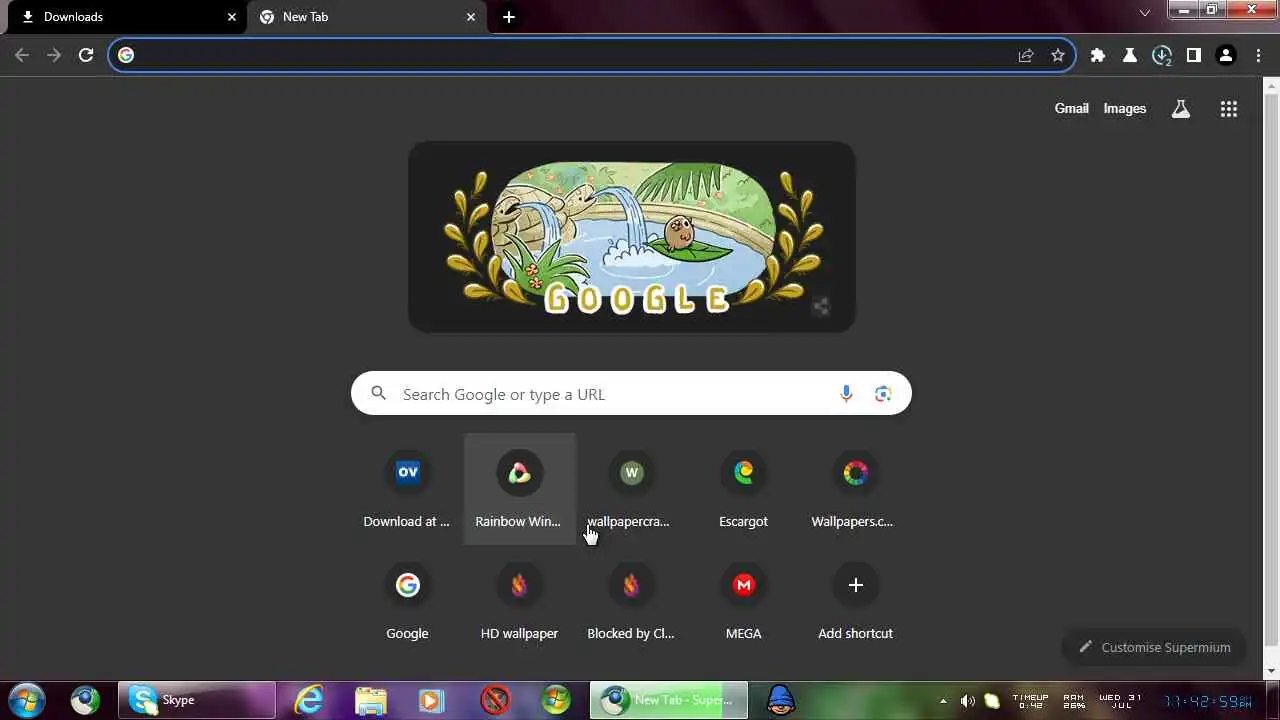The width and height of the screenshot is (1280, 720).
Task: Open Skype from the taskbar
Action: coord(197,700)
